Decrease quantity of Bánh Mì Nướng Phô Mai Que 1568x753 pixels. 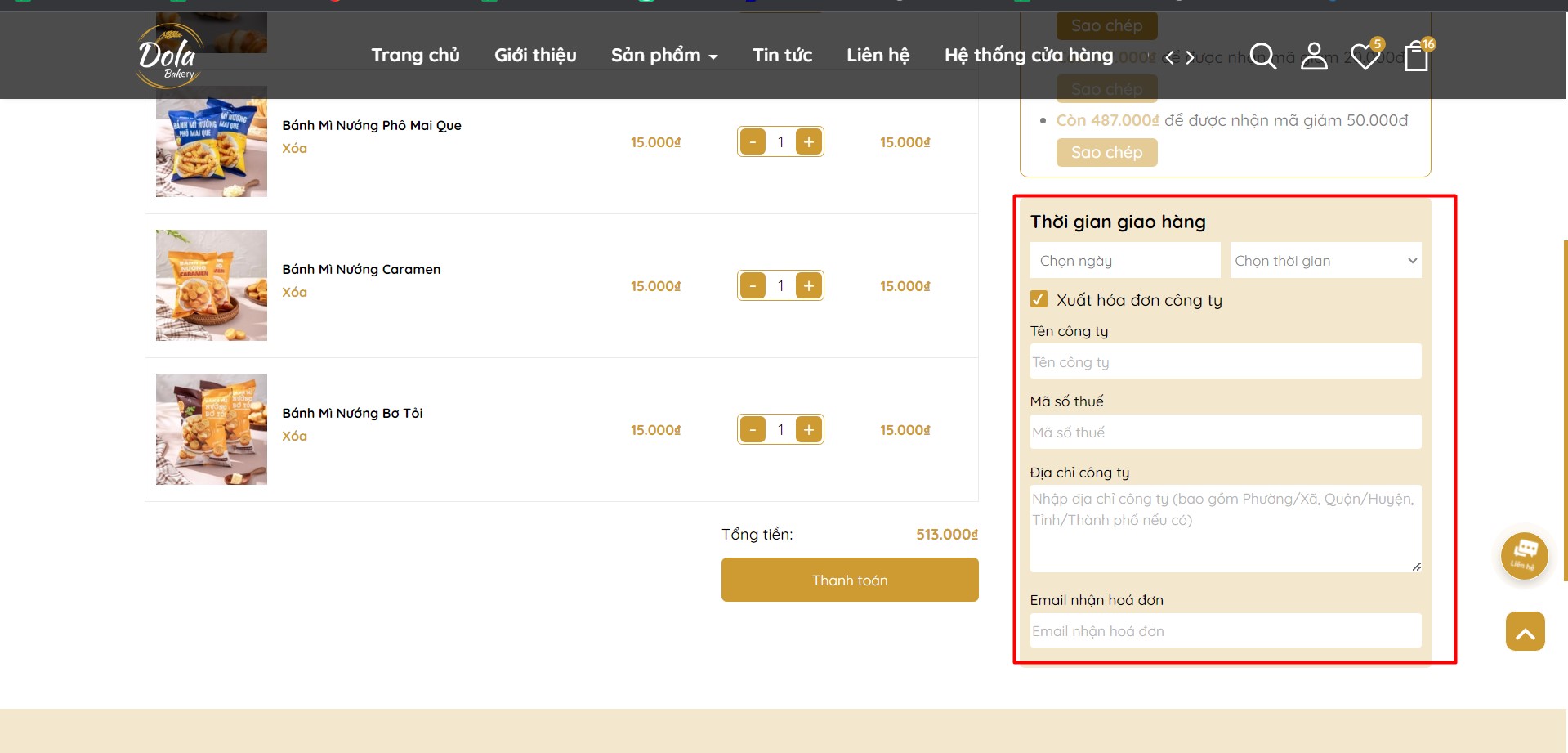click(x=753, y=142)
